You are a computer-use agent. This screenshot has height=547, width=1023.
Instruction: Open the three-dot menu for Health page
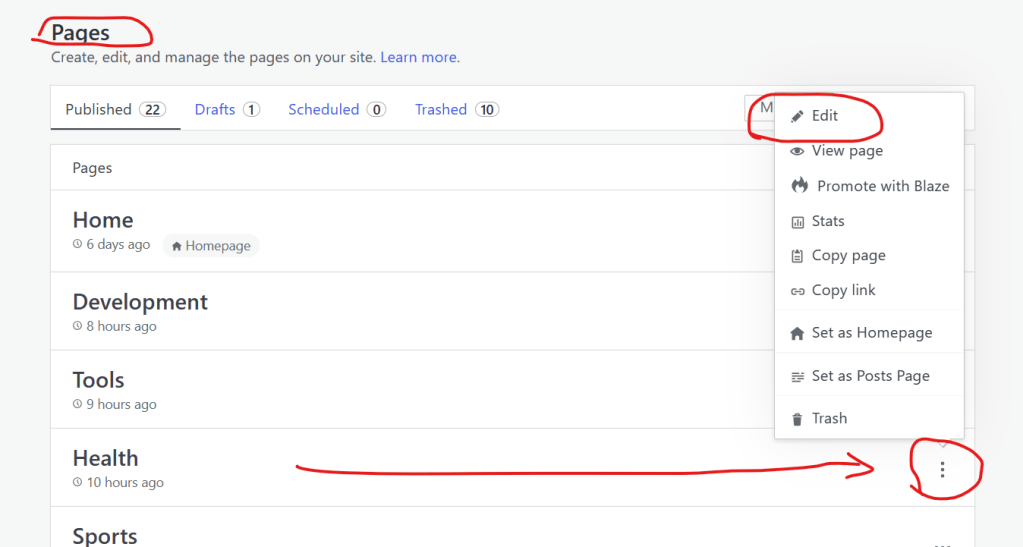click(x=942, y=469)
